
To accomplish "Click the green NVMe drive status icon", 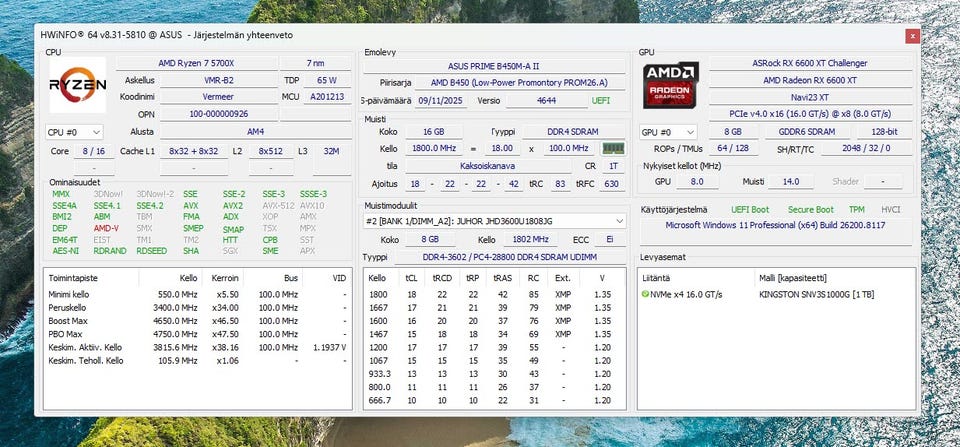I will (645, 295).
